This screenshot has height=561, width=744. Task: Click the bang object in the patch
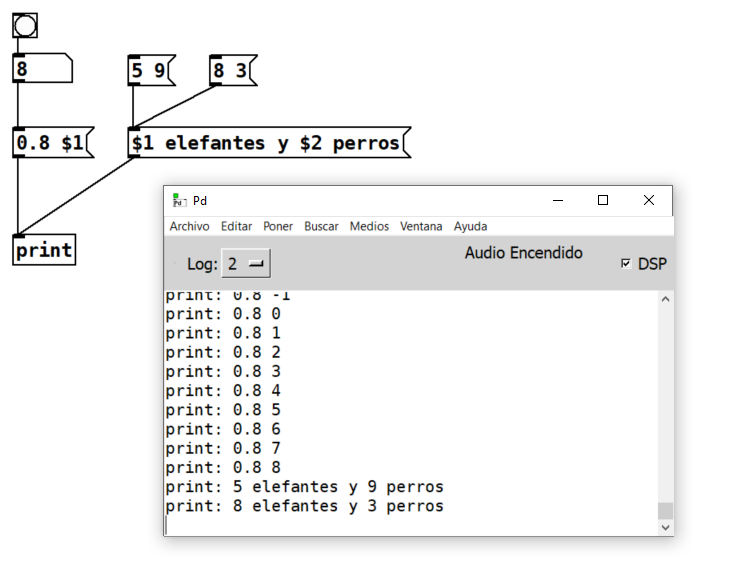point(25,26)
